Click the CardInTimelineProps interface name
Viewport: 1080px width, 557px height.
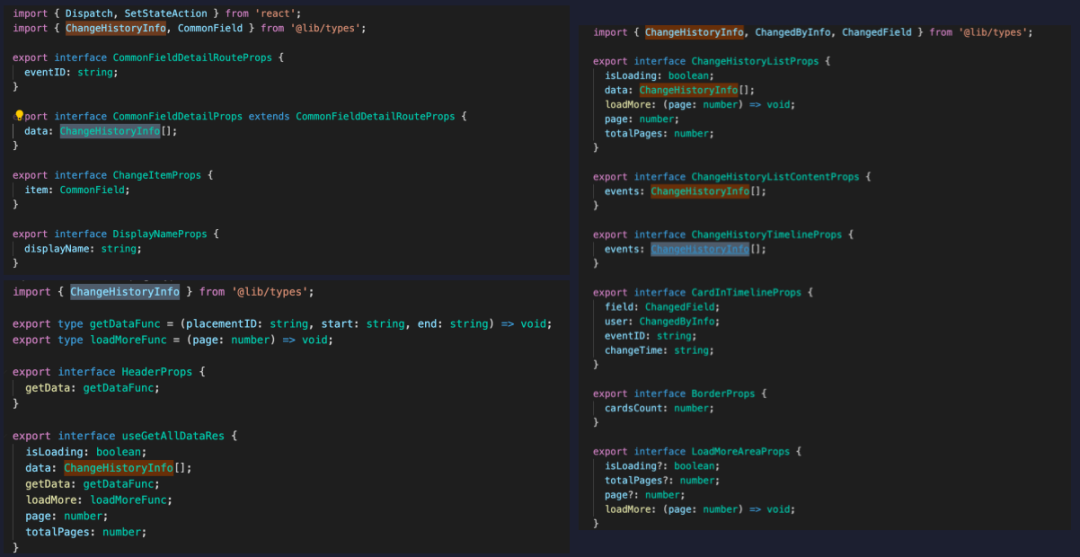point(746,293)
